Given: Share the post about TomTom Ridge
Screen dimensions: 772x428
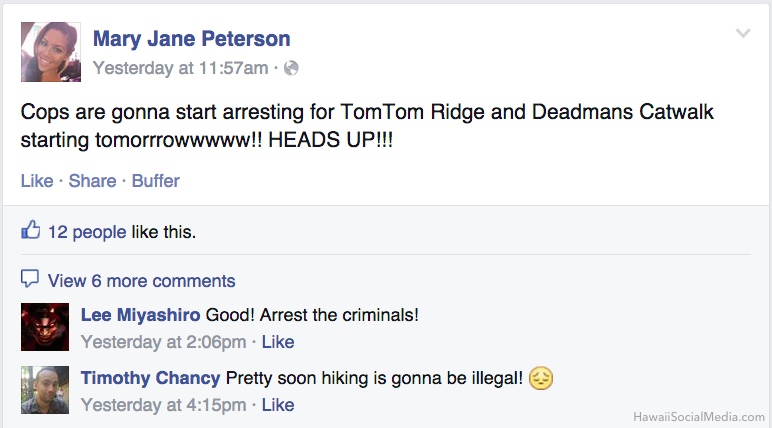Looking at the screenshot, I should click(92, 181).
